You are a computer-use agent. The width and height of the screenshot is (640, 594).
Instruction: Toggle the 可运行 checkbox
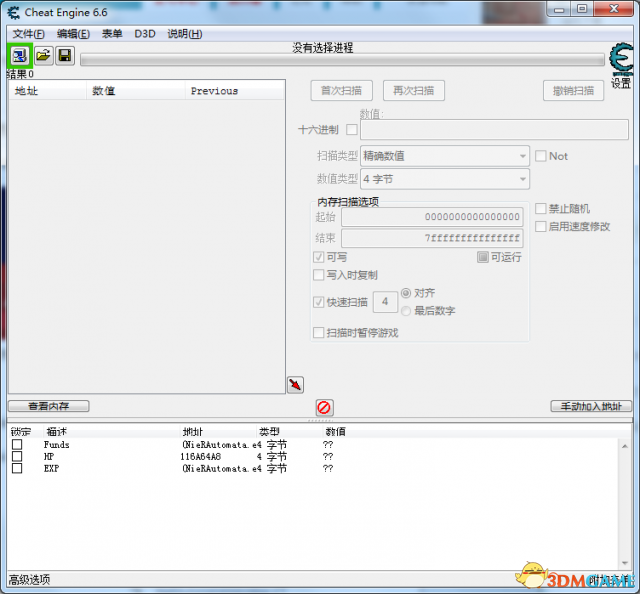click(482, 257)
